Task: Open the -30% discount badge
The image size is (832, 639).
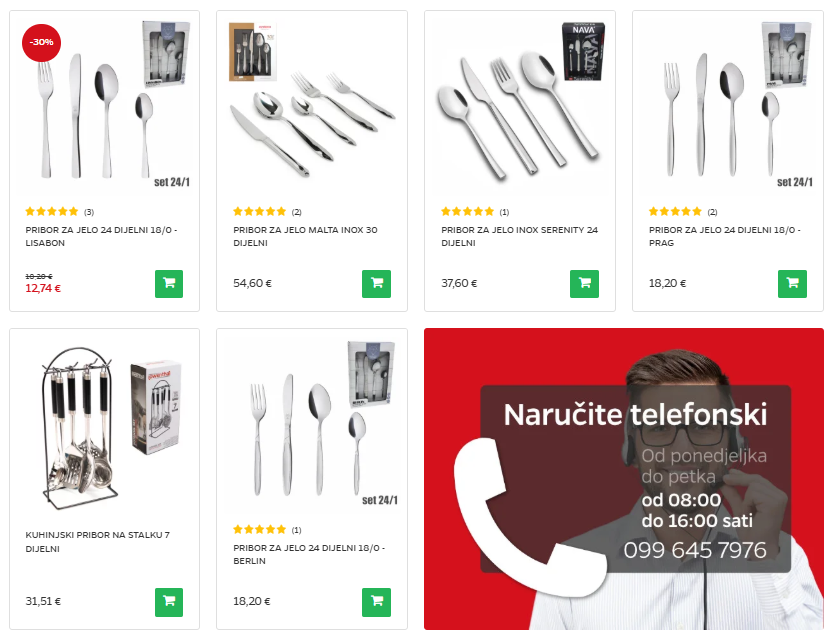Action: (41, 42)
